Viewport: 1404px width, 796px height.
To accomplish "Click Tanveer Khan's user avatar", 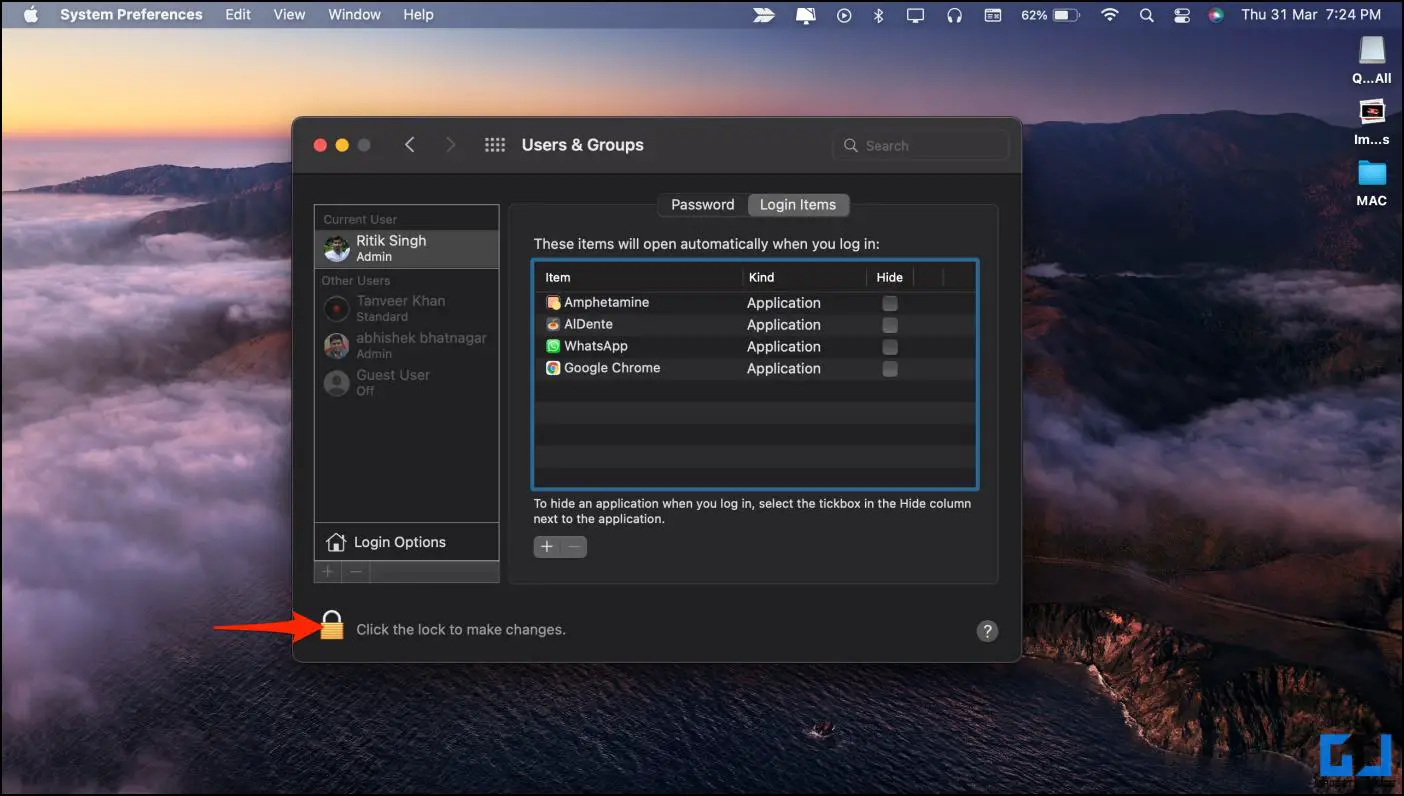I will pyautogui.click(x=337, y=308).
